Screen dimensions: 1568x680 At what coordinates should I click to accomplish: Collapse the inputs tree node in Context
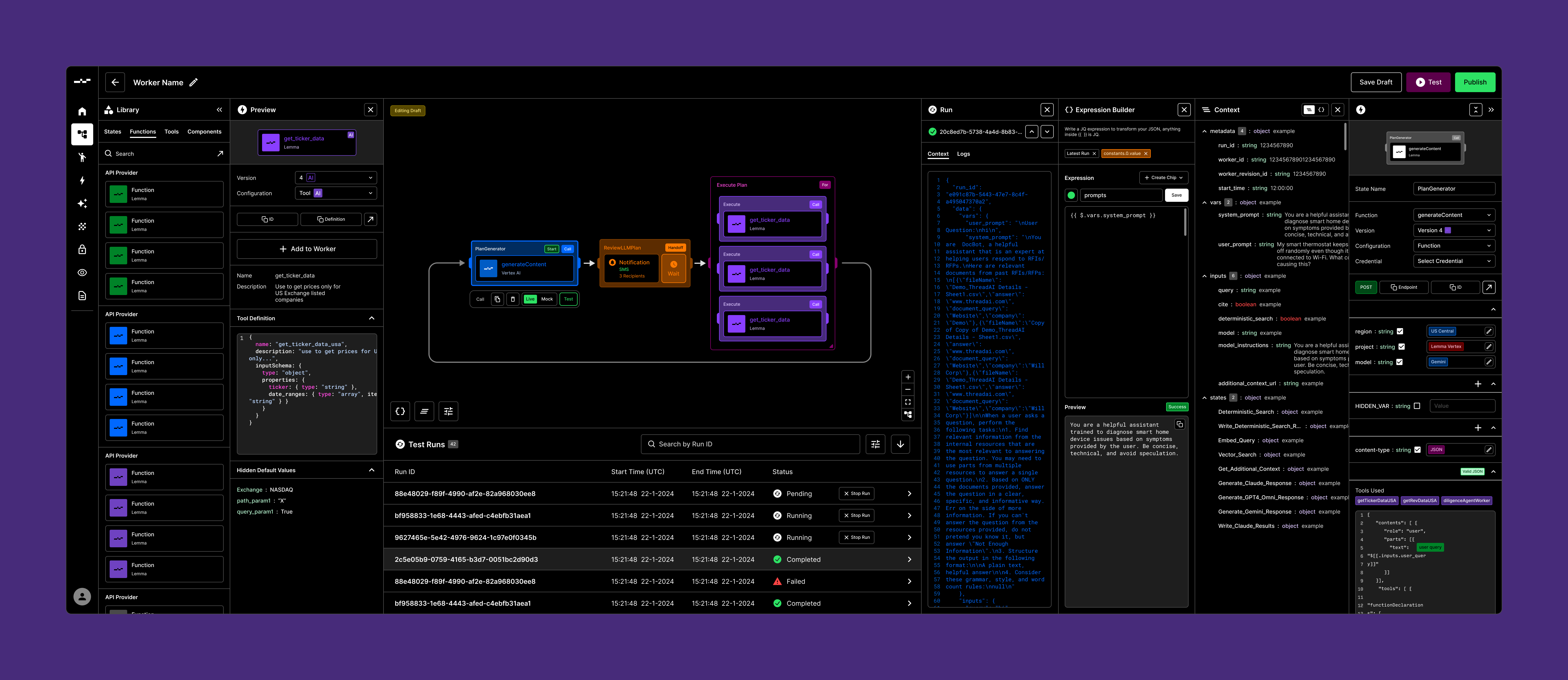[x=1205, y=276]
